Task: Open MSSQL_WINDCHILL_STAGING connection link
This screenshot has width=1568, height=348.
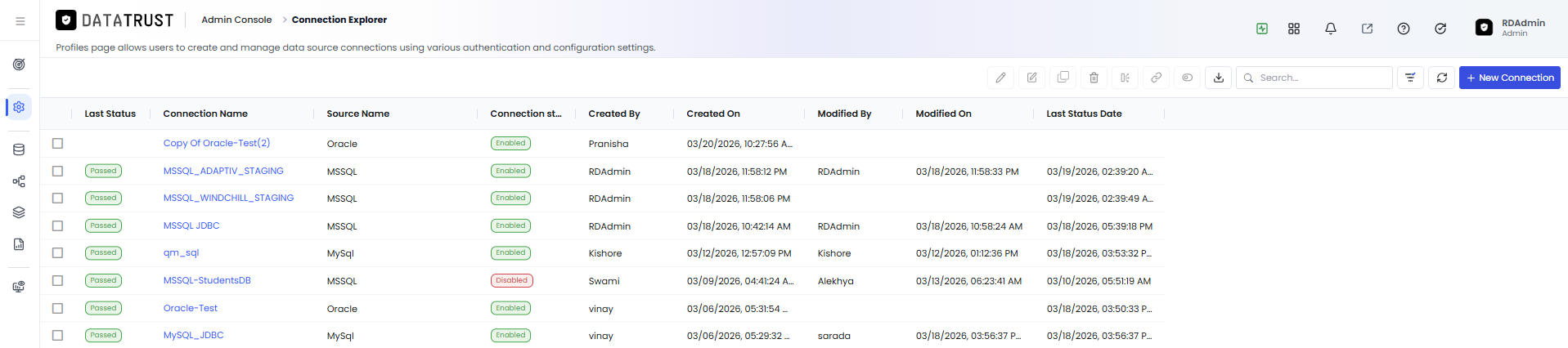Action: (228, 198)
